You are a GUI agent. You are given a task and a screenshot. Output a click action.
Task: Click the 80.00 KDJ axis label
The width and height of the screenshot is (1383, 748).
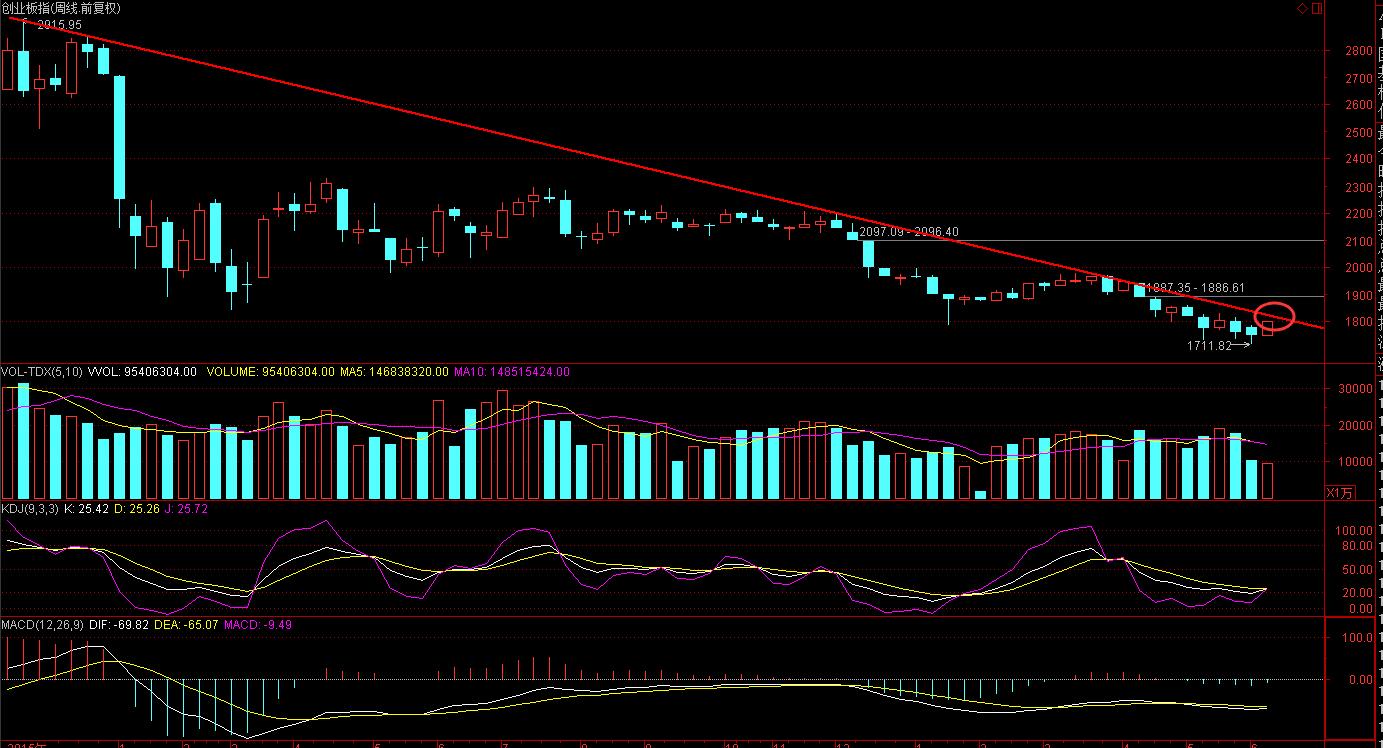(1357, 546)
